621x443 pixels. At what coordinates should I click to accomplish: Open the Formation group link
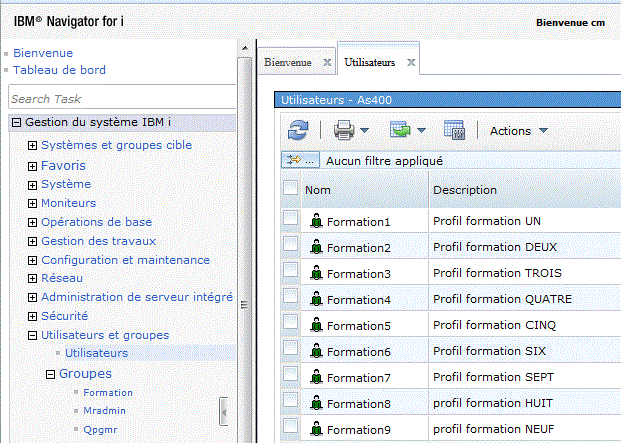[x=108, y=393]
